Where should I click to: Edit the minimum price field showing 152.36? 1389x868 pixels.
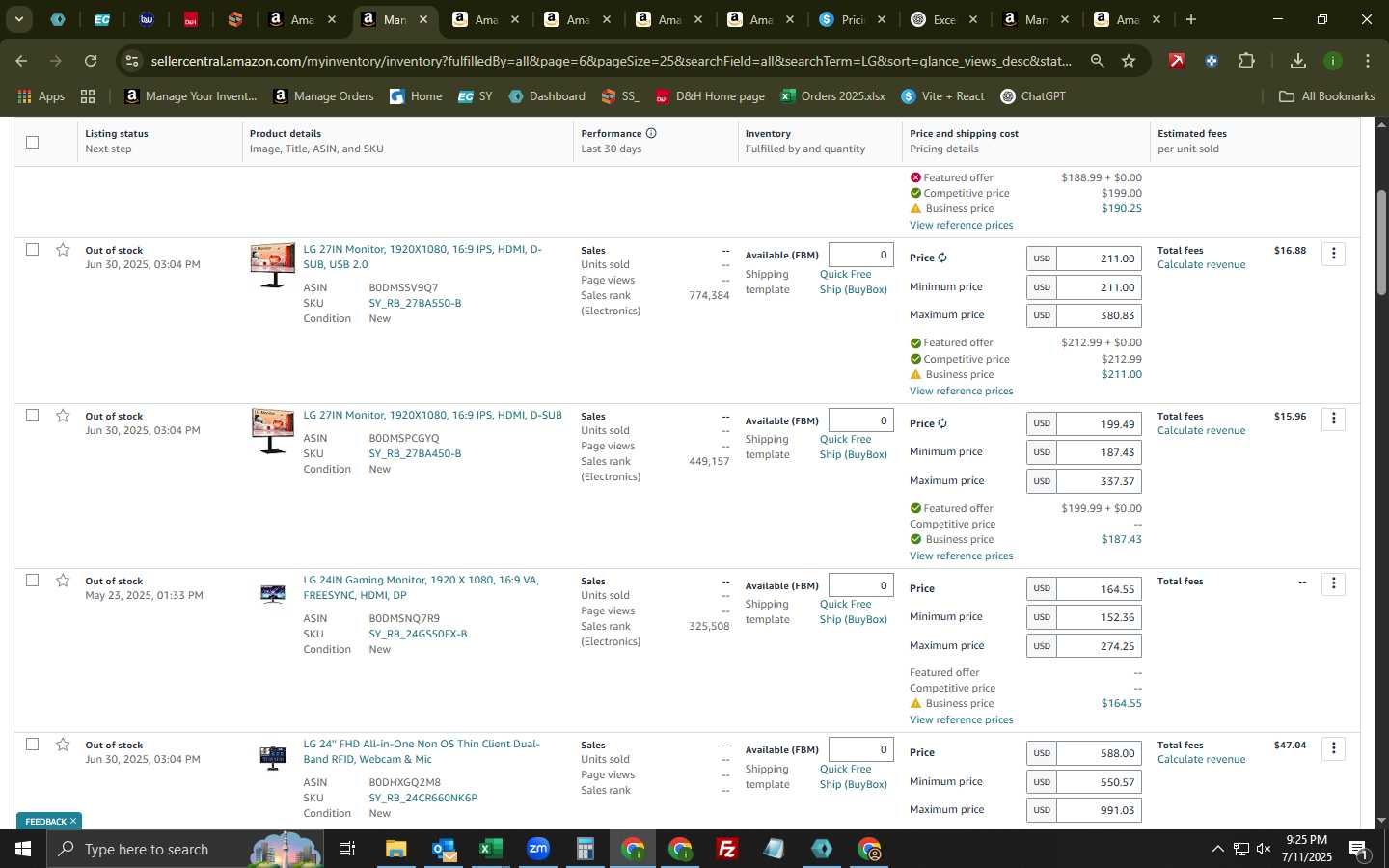[x=1099, y=617]
